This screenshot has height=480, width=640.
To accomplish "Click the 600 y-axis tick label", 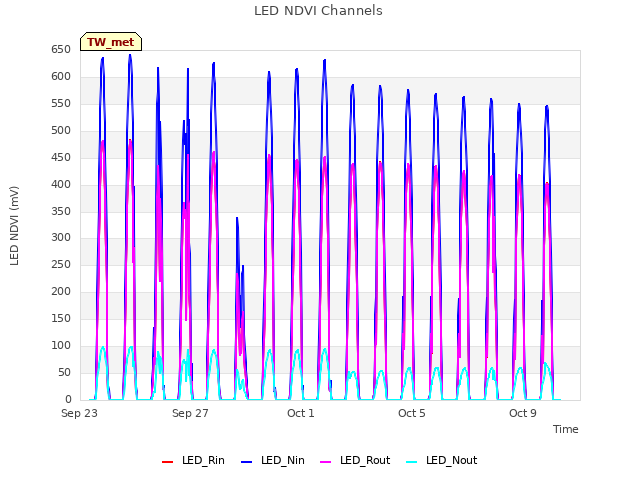I will tap(61, 77).
